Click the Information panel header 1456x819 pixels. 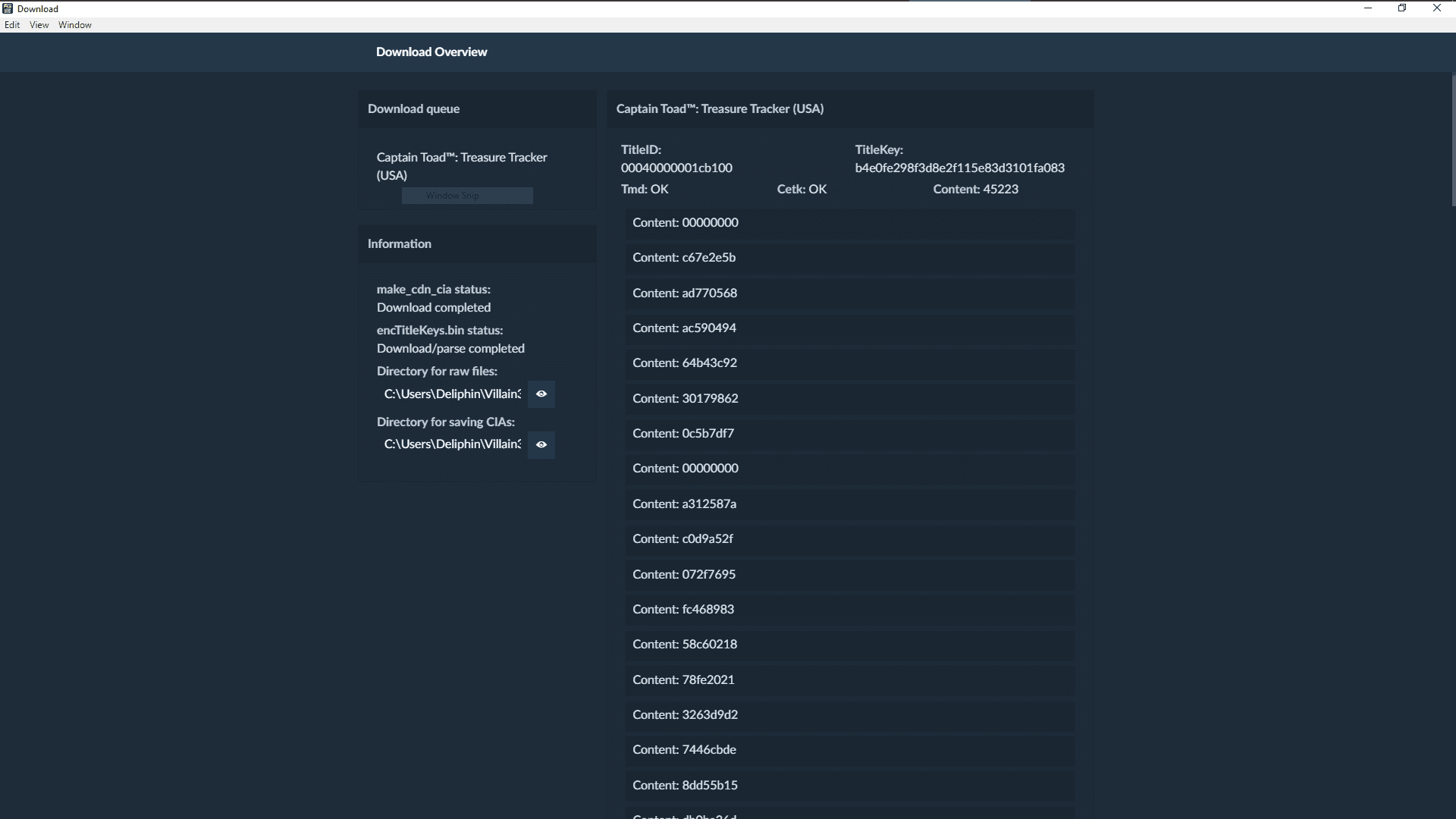pos(477,244)
